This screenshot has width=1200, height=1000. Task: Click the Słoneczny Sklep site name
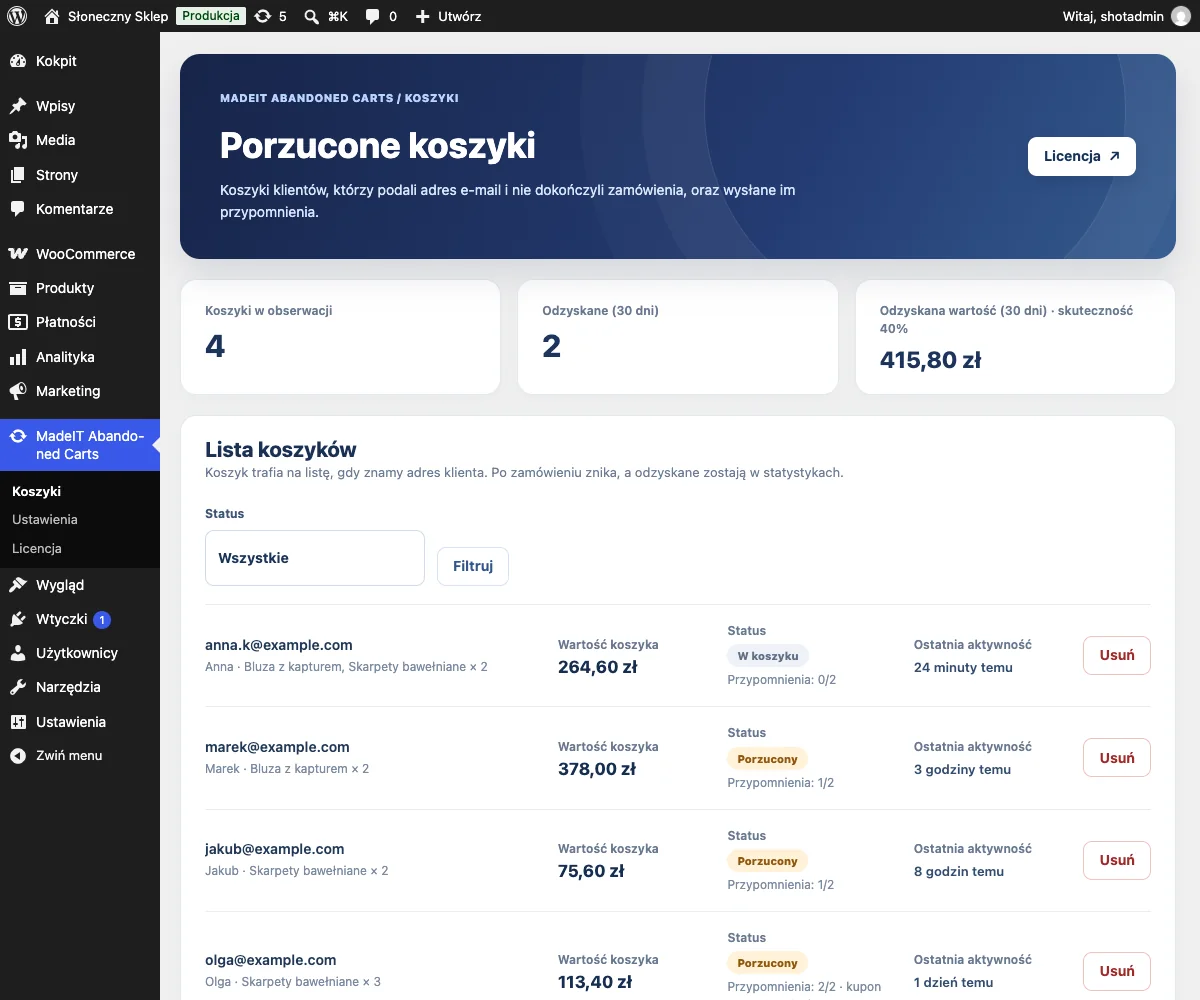pos(118,16)
